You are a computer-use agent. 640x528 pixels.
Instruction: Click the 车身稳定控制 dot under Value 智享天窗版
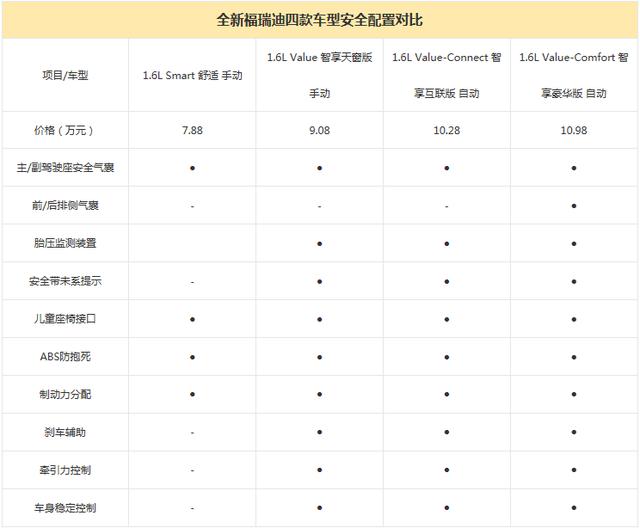(319, 508)
